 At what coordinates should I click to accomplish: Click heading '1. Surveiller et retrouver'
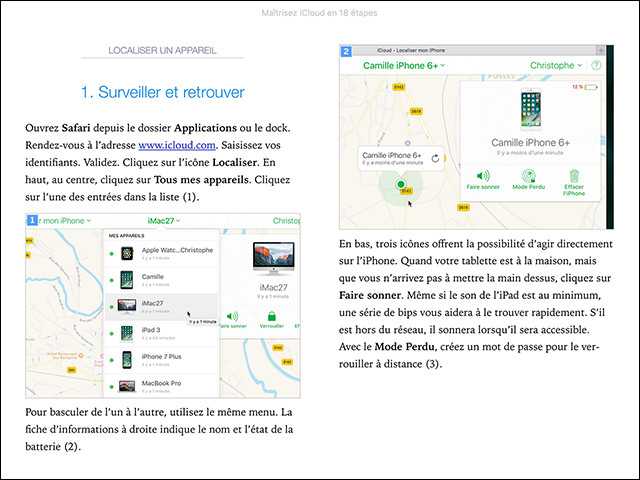162,92
